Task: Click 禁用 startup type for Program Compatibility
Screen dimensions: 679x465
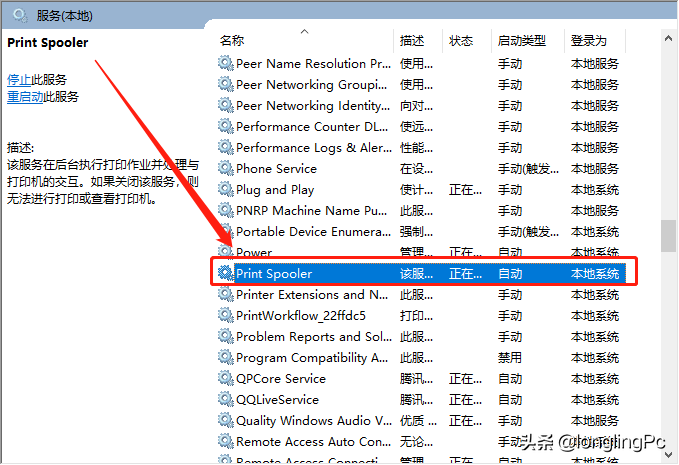Action: tap(510, 358)
